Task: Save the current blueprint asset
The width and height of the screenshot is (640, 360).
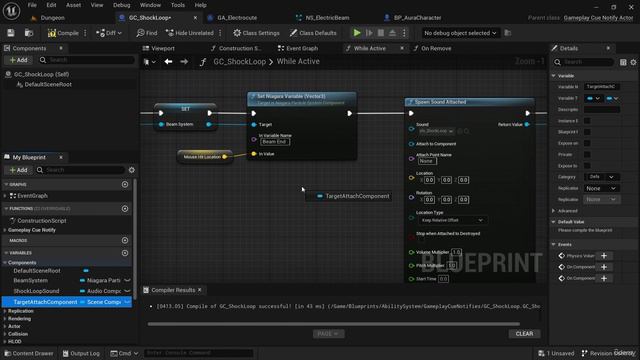Action: click(x=11, y=33)
